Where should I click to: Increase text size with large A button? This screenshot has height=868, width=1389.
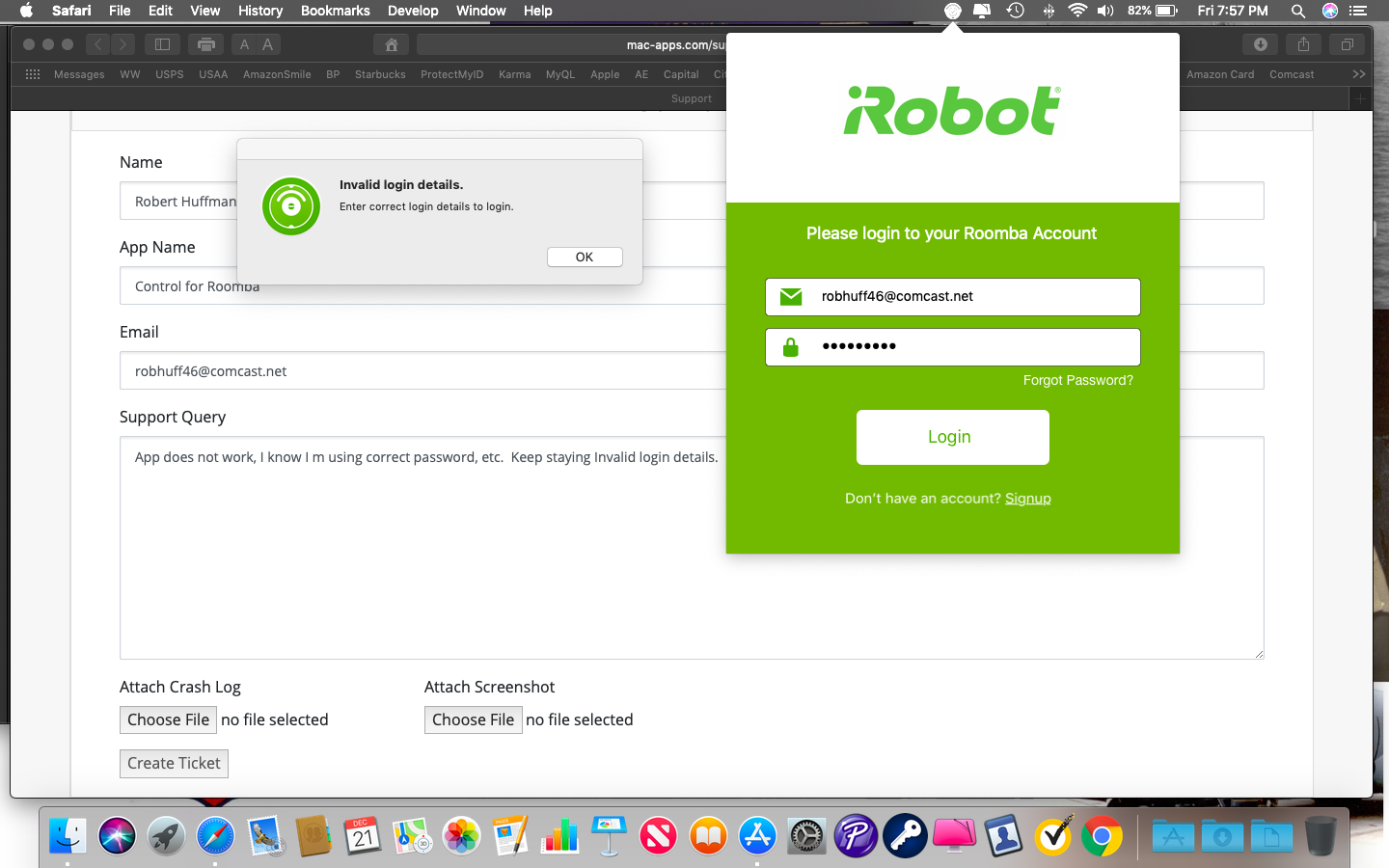coord(268,44)
